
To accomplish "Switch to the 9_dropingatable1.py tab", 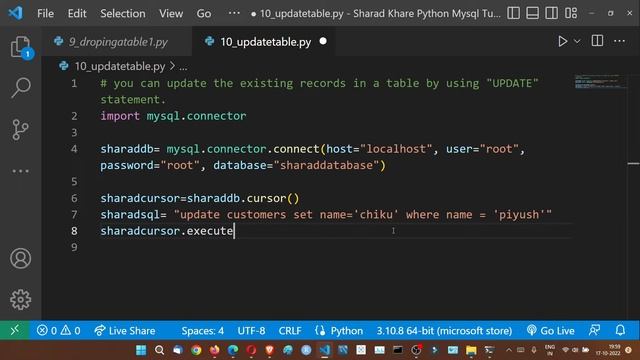I will (x=118, y=42).
